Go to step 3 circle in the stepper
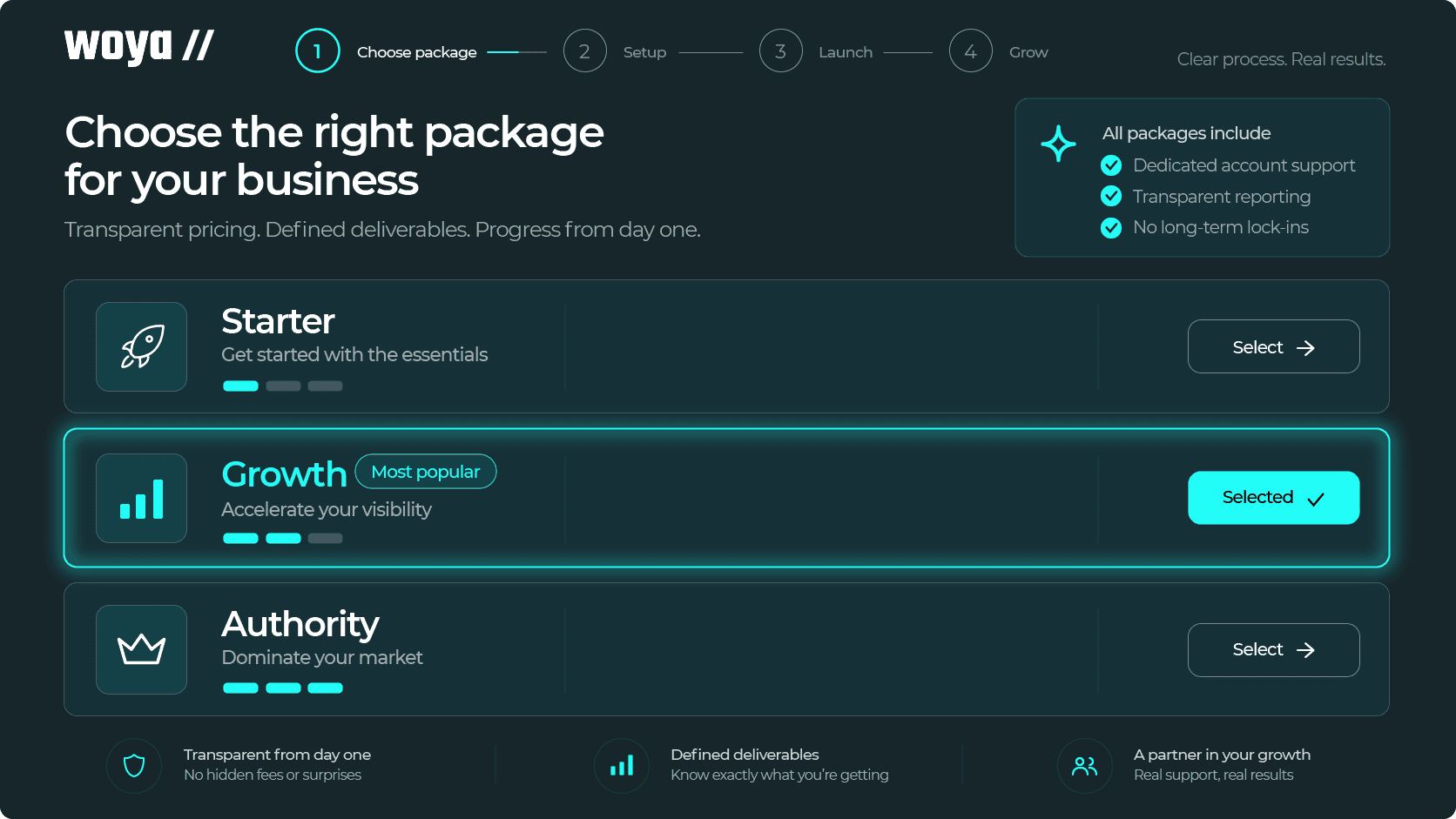The width and height of the screenshot is (1456, 819). click(781, 51)
